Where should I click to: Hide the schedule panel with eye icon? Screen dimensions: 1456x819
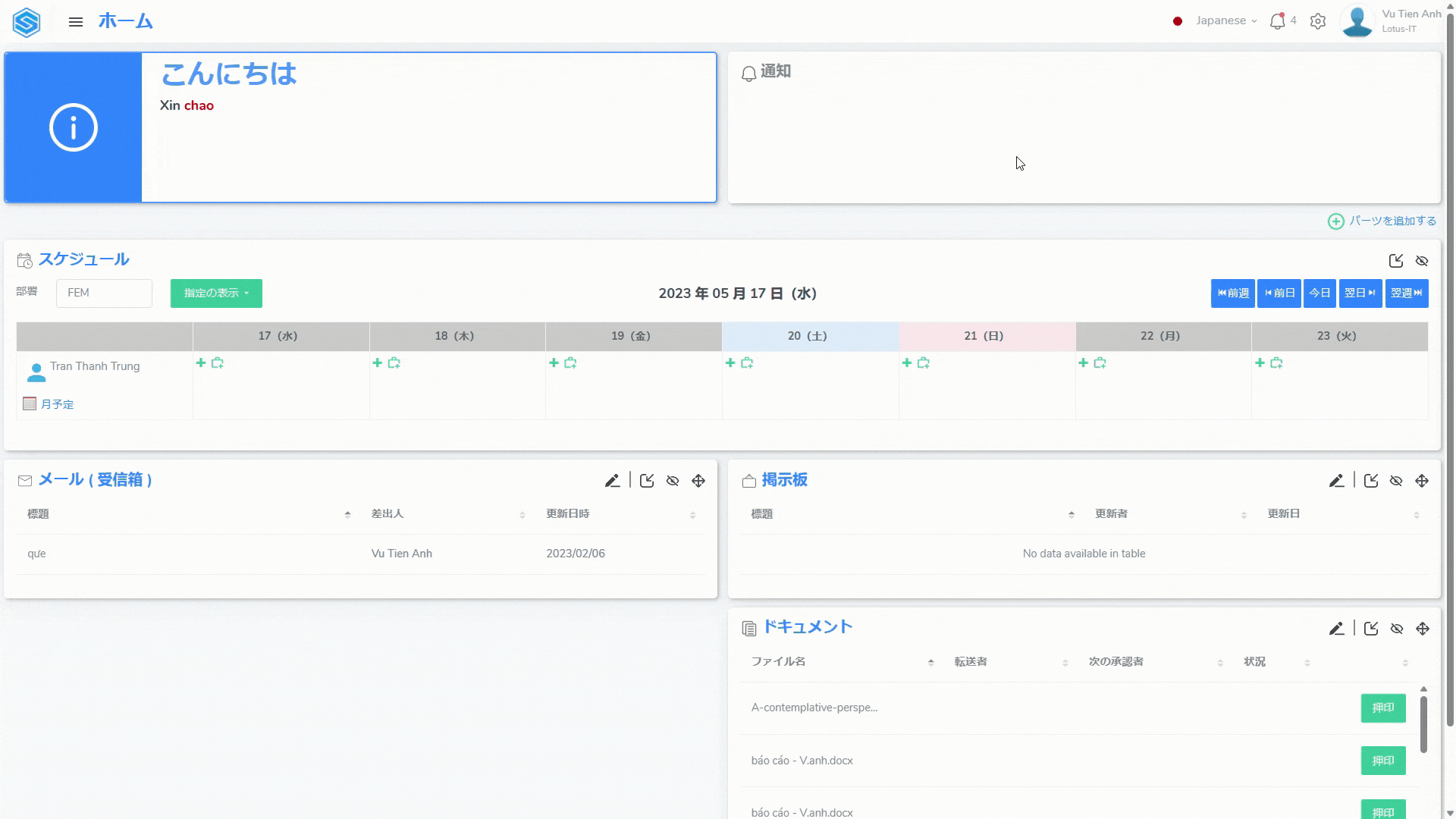pos(1422,261)
